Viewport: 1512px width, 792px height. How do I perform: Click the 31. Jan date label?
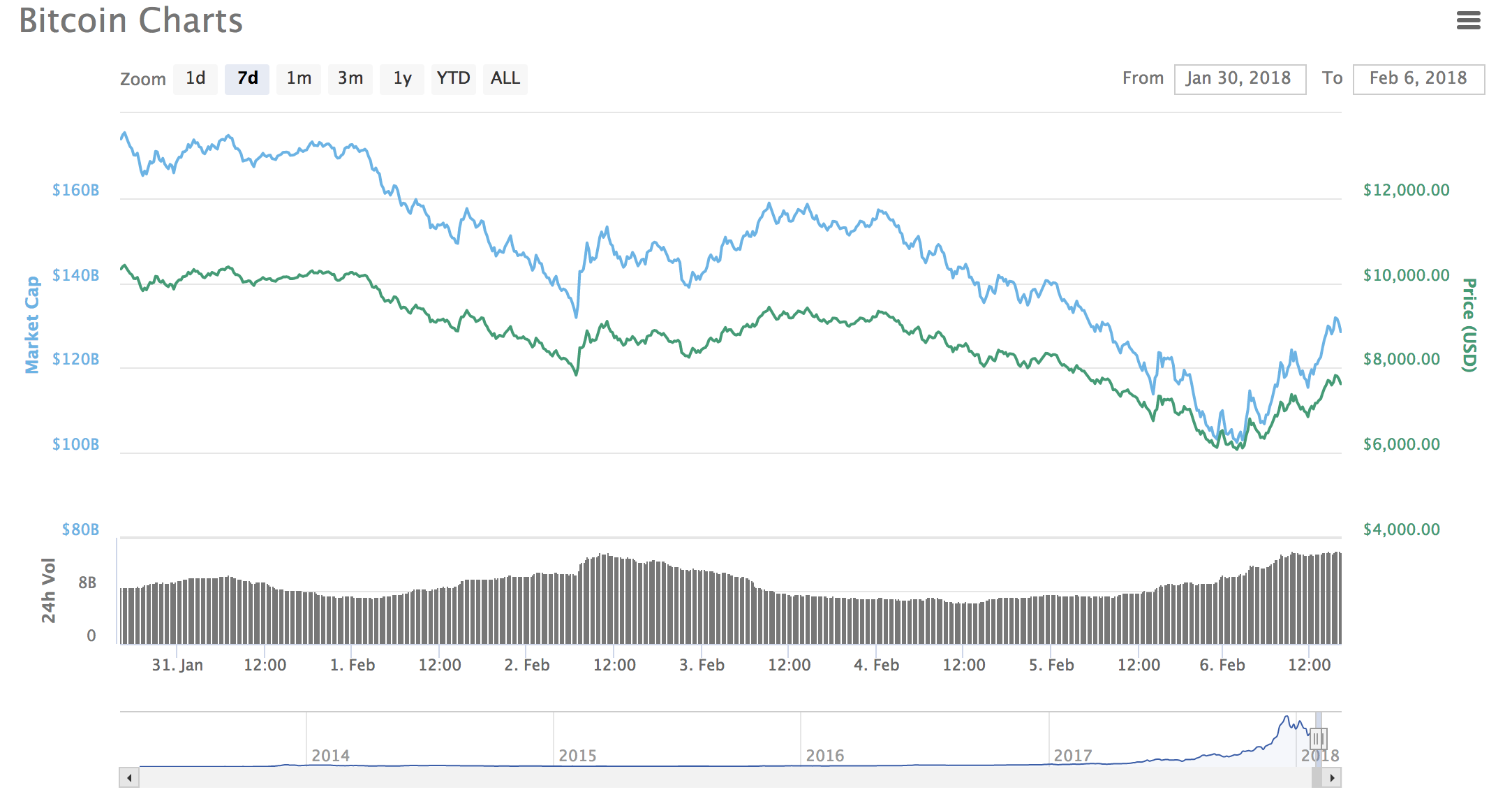click(x=177, y=665)
